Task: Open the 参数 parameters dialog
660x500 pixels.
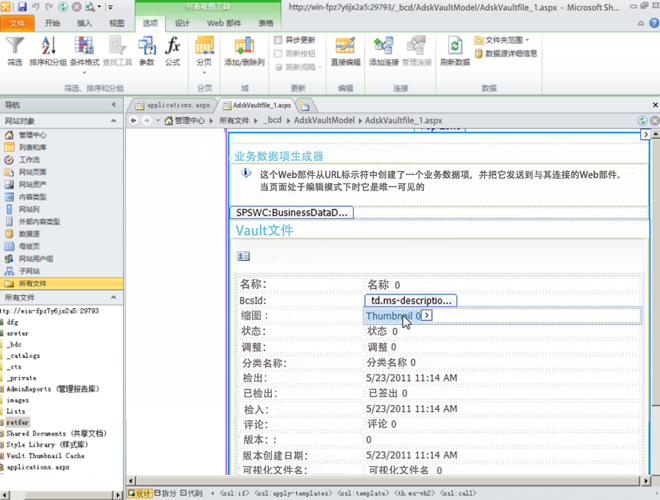Action: [x=147, y=51]
